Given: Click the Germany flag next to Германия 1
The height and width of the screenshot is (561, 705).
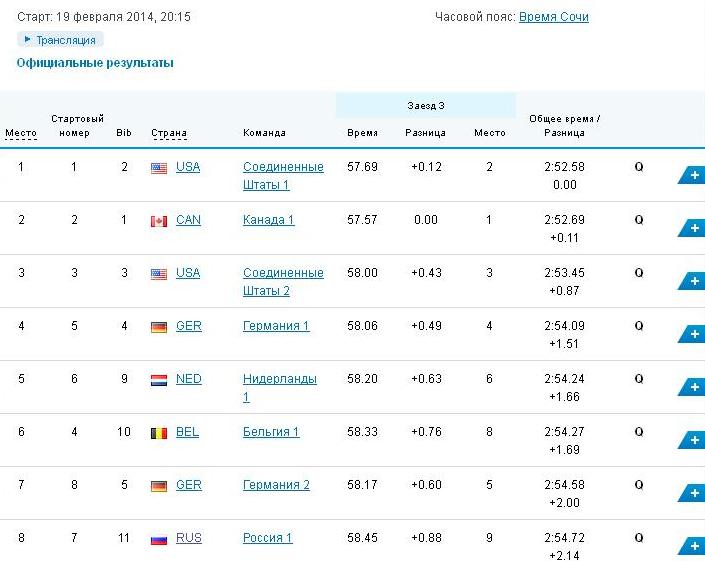Looking at the screenshot, I should [x=159, y=327].
